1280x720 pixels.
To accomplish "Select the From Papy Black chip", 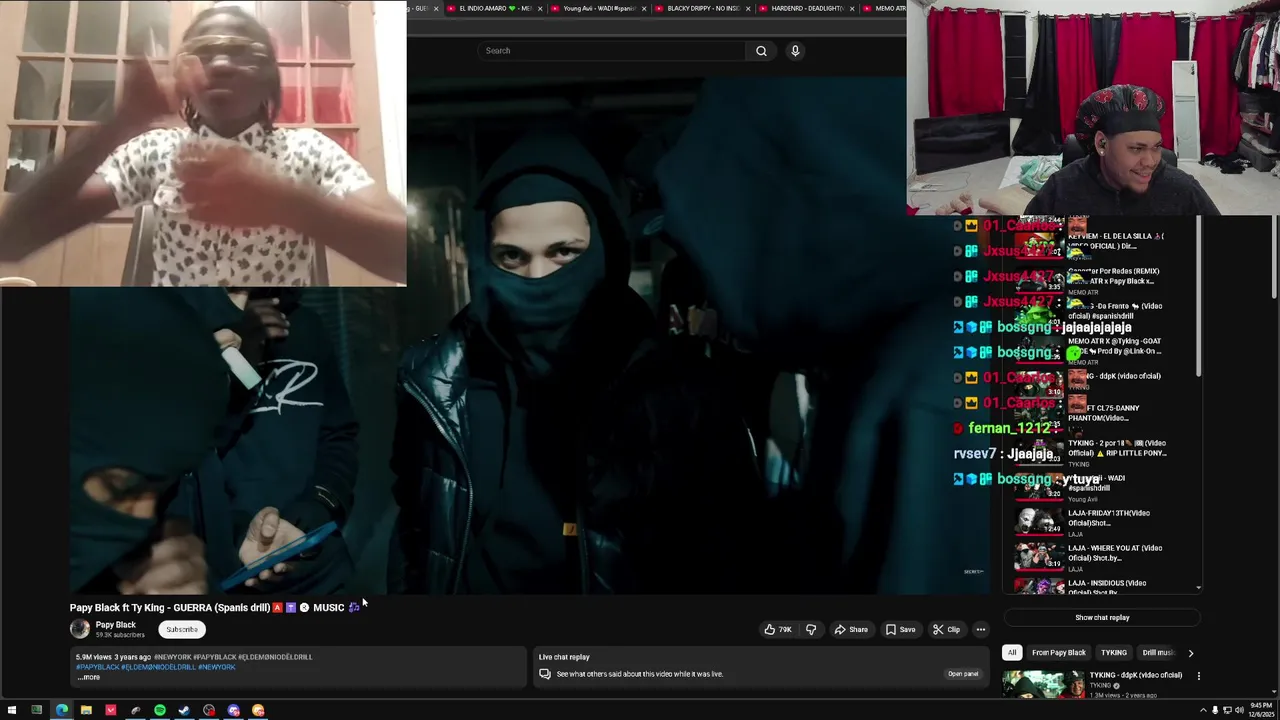I will coord(1058,653).
